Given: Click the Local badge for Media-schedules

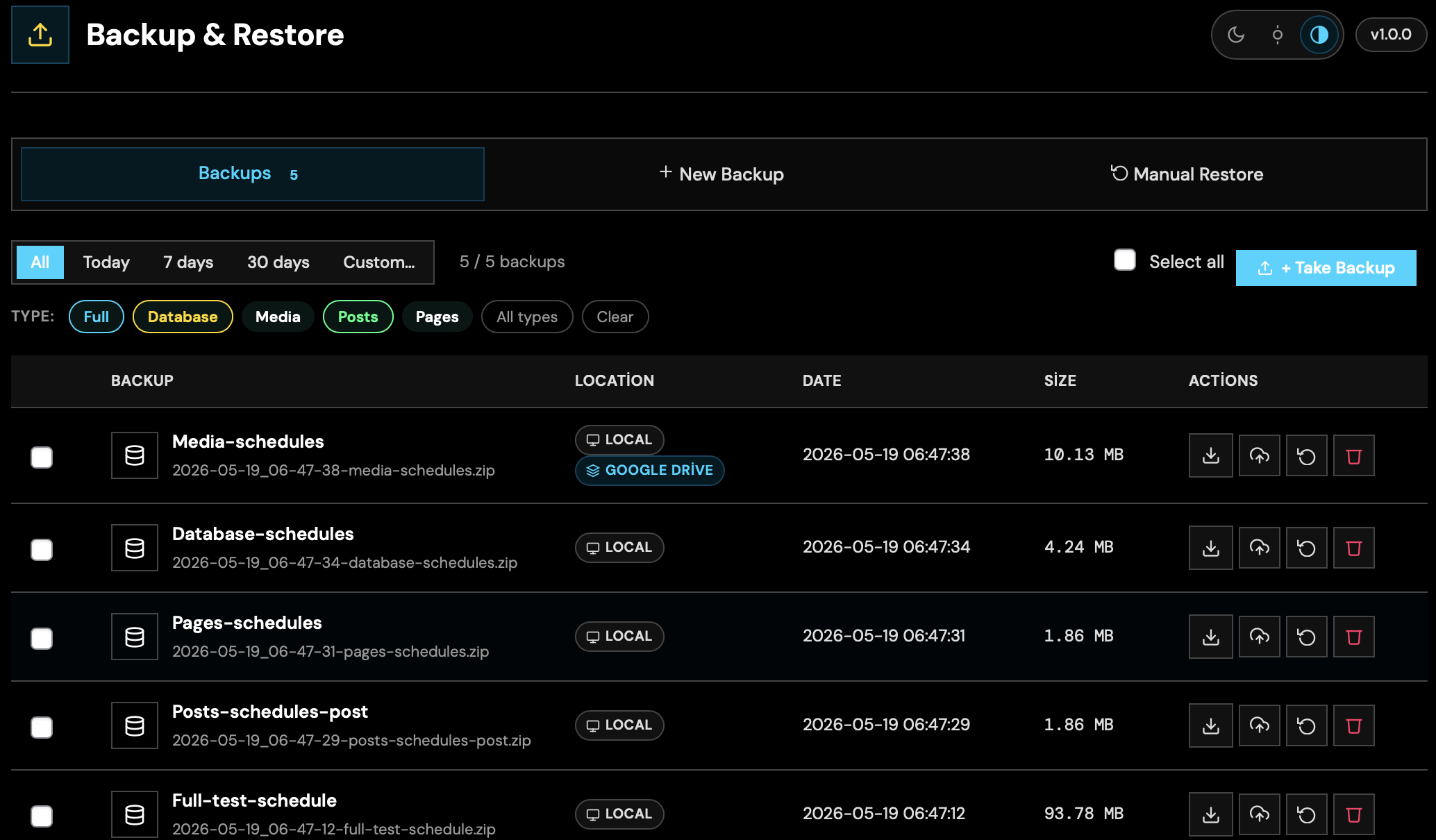Looking at the screenshot, I should click(x=619, y=440).
